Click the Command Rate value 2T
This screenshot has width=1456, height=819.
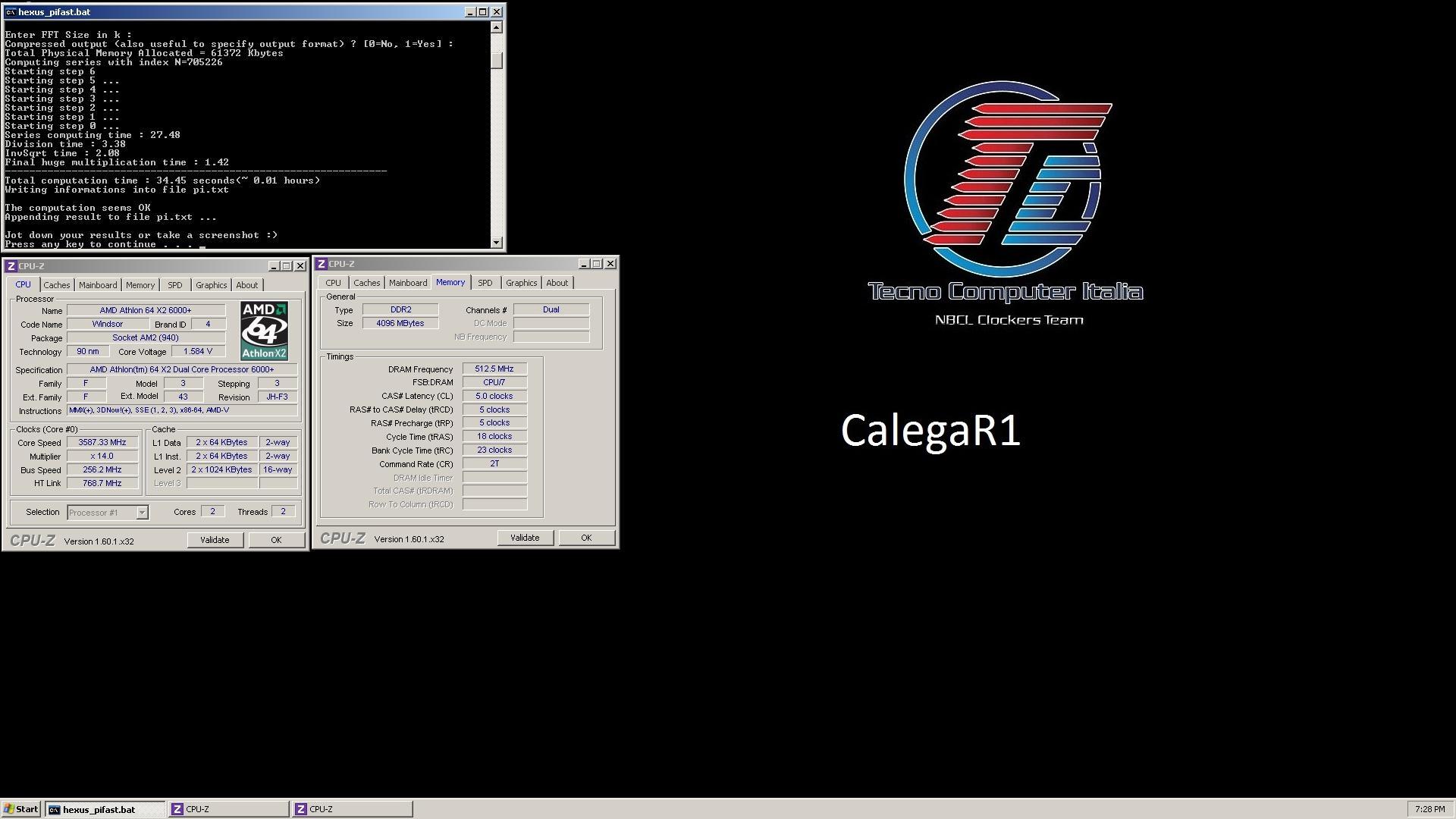coord(494,464)
